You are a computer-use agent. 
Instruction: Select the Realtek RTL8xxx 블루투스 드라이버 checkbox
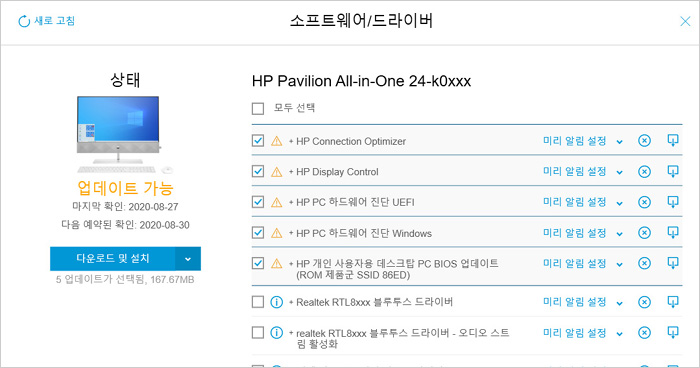point(258,302)
